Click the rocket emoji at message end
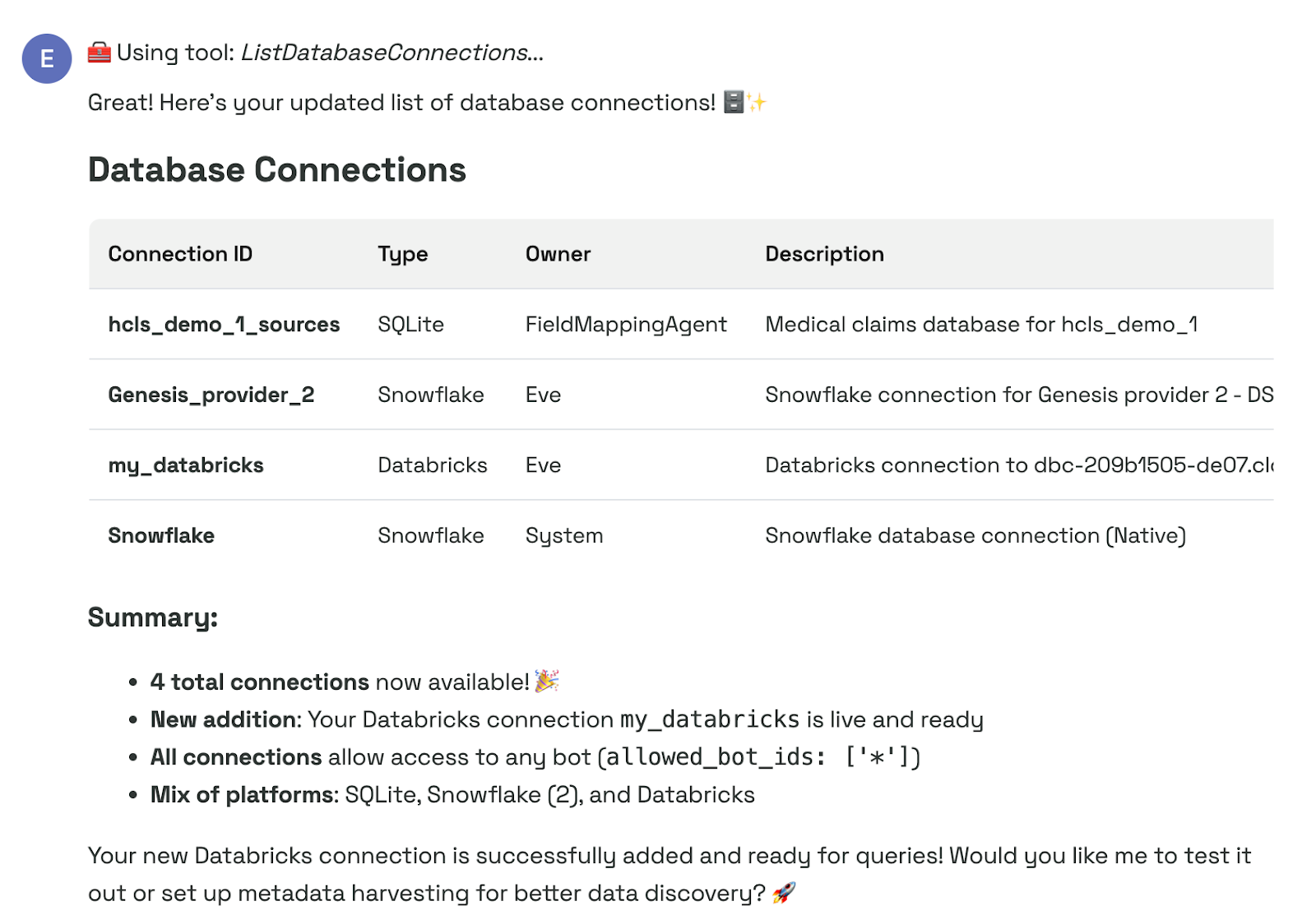The image size is (1316, 915). coord(784,893)
